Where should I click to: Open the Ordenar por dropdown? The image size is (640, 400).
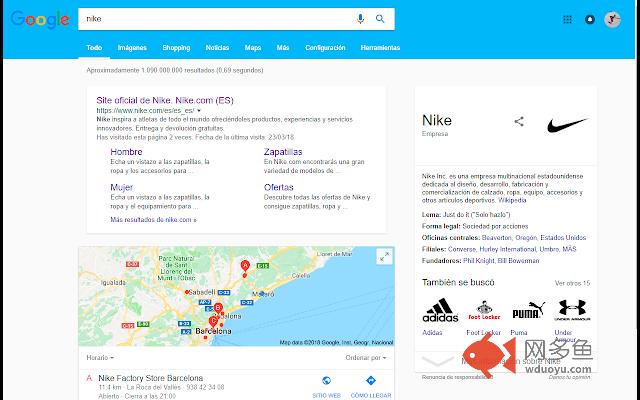[x=366, y=358]
